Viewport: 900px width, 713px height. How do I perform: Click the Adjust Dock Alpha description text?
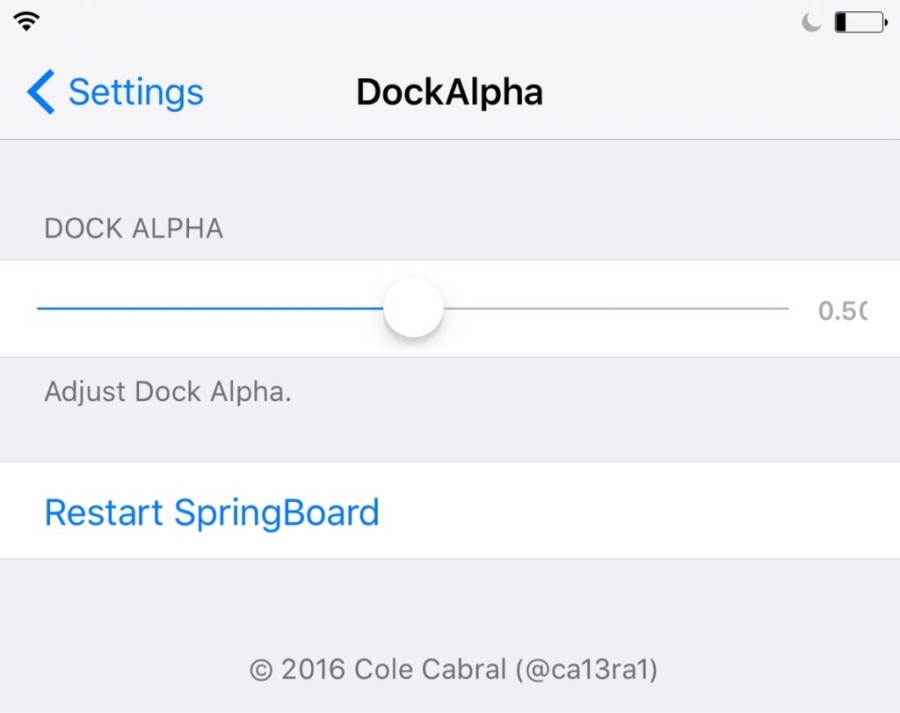pos(168,391)
